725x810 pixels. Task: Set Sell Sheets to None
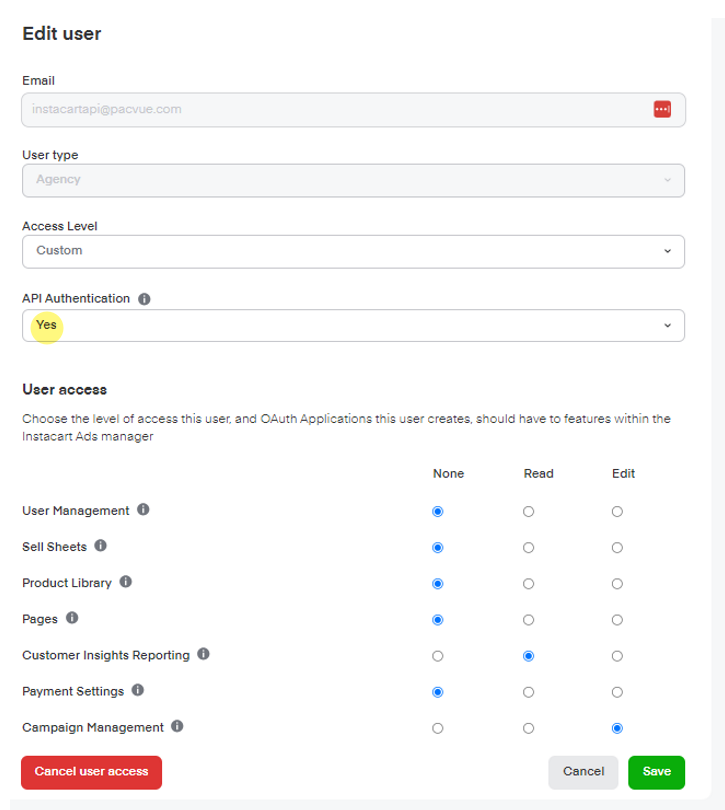point(438,548)
